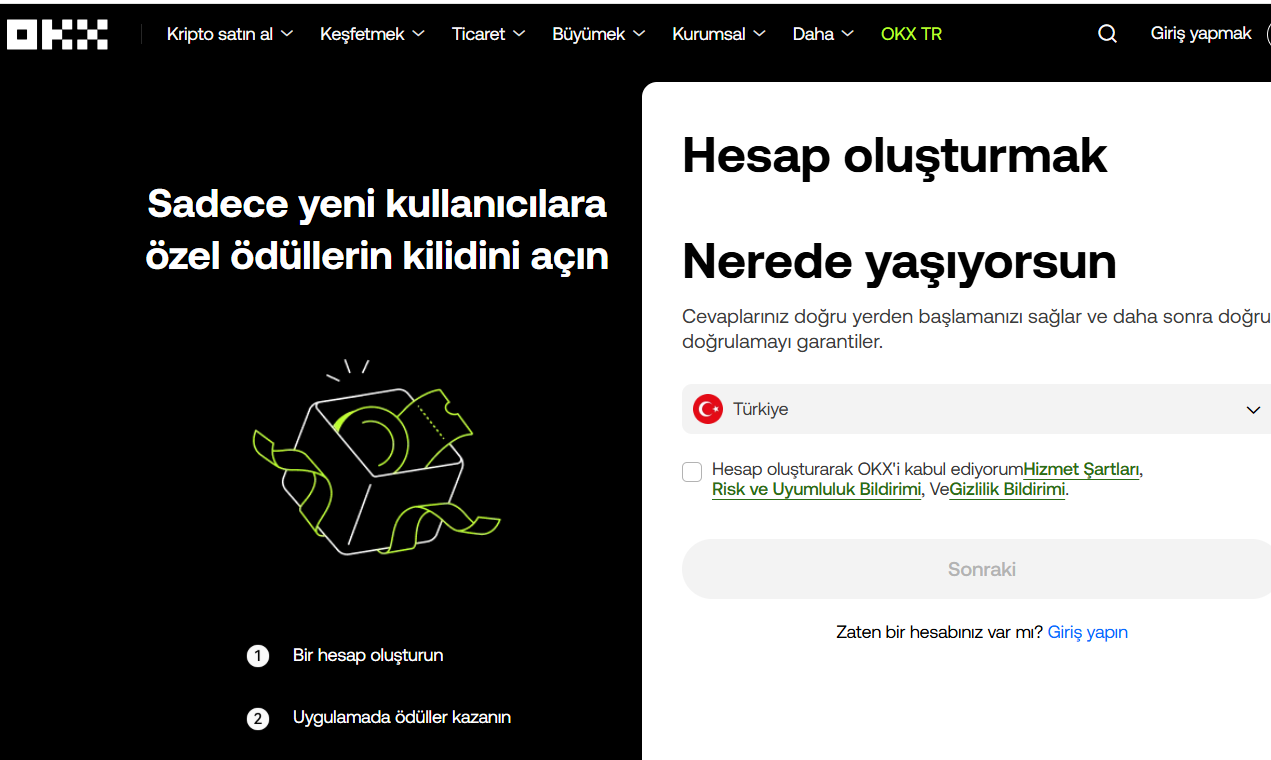Click the Giriş yapın link
The width and height of the screenshot is (1271, 760).
pyautogui.click(x=1088, y=632)
